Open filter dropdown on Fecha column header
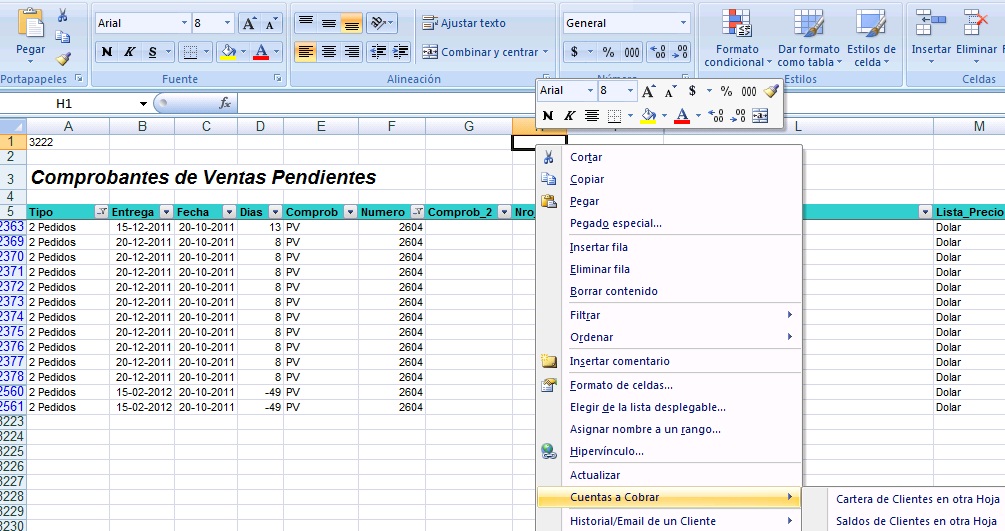1005x531 pixels. [x=229, y=212]
